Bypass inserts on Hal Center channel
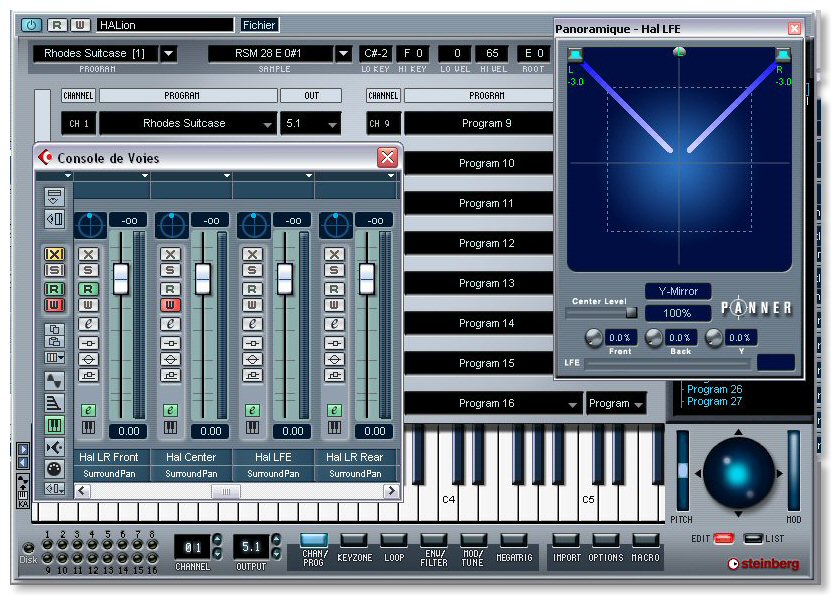The height and width of the screenshot is (595, 831). pyautogui.click(x=170, y=343)
